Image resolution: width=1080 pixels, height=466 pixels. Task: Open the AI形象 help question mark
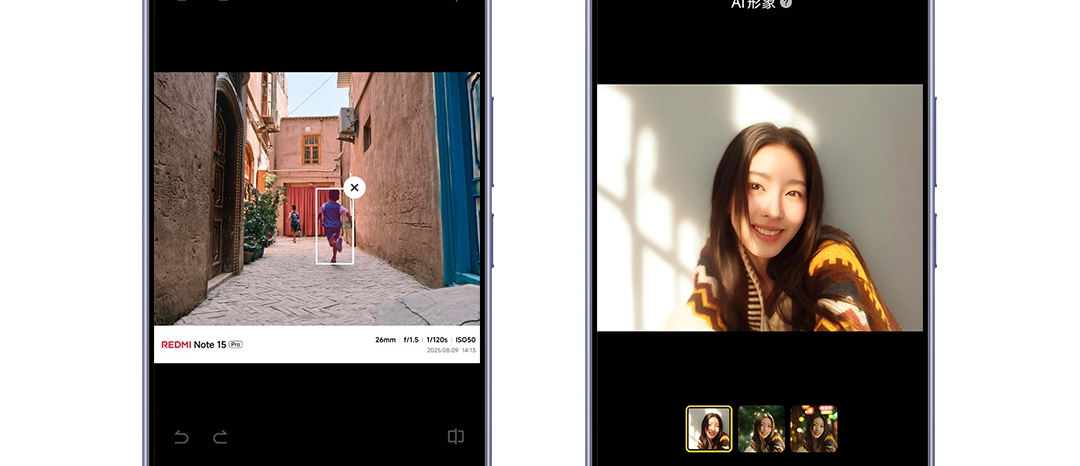click(787, 4)
